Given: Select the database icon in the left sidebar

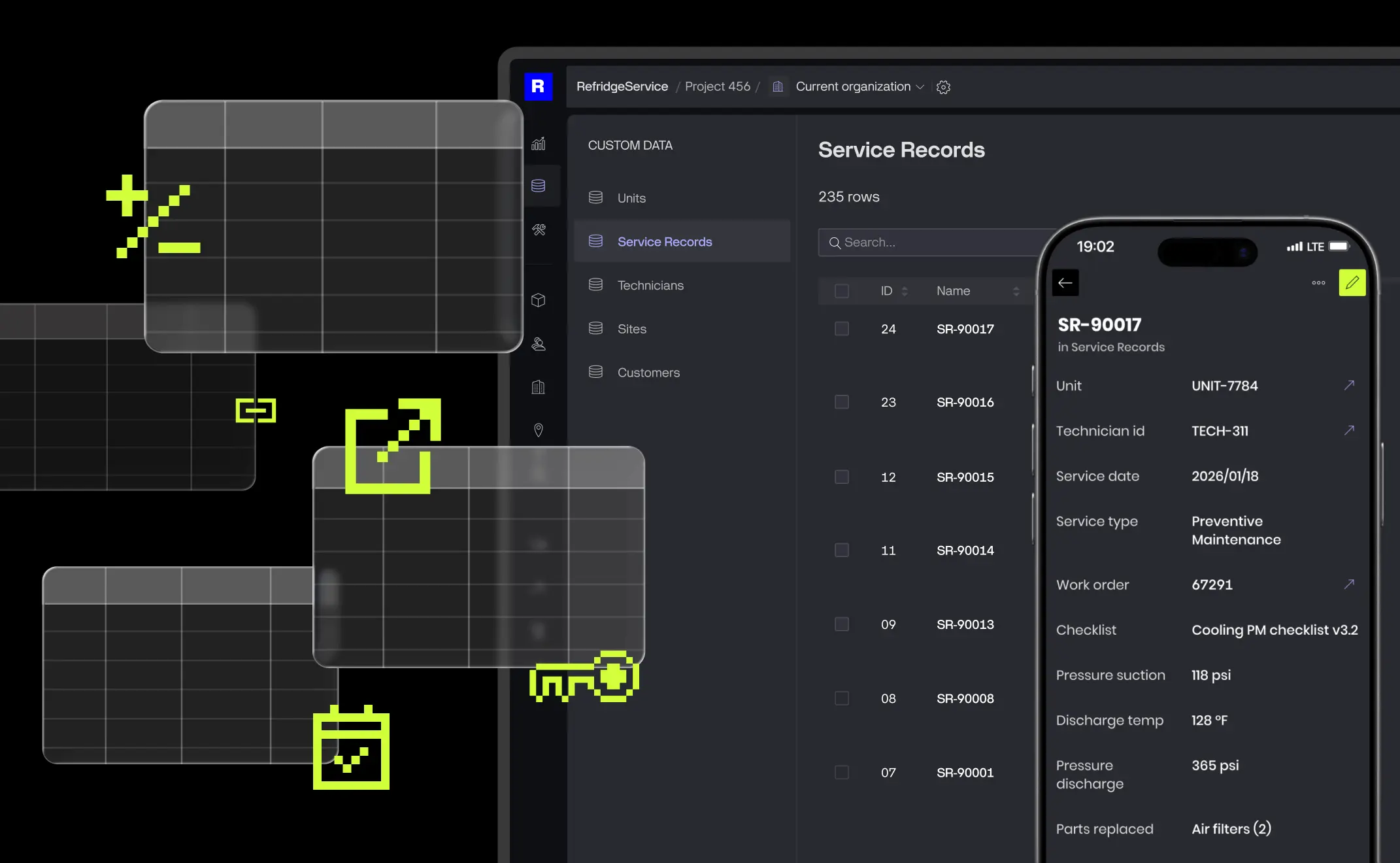Looking at the screenshot, I should (x=539, y=186).
